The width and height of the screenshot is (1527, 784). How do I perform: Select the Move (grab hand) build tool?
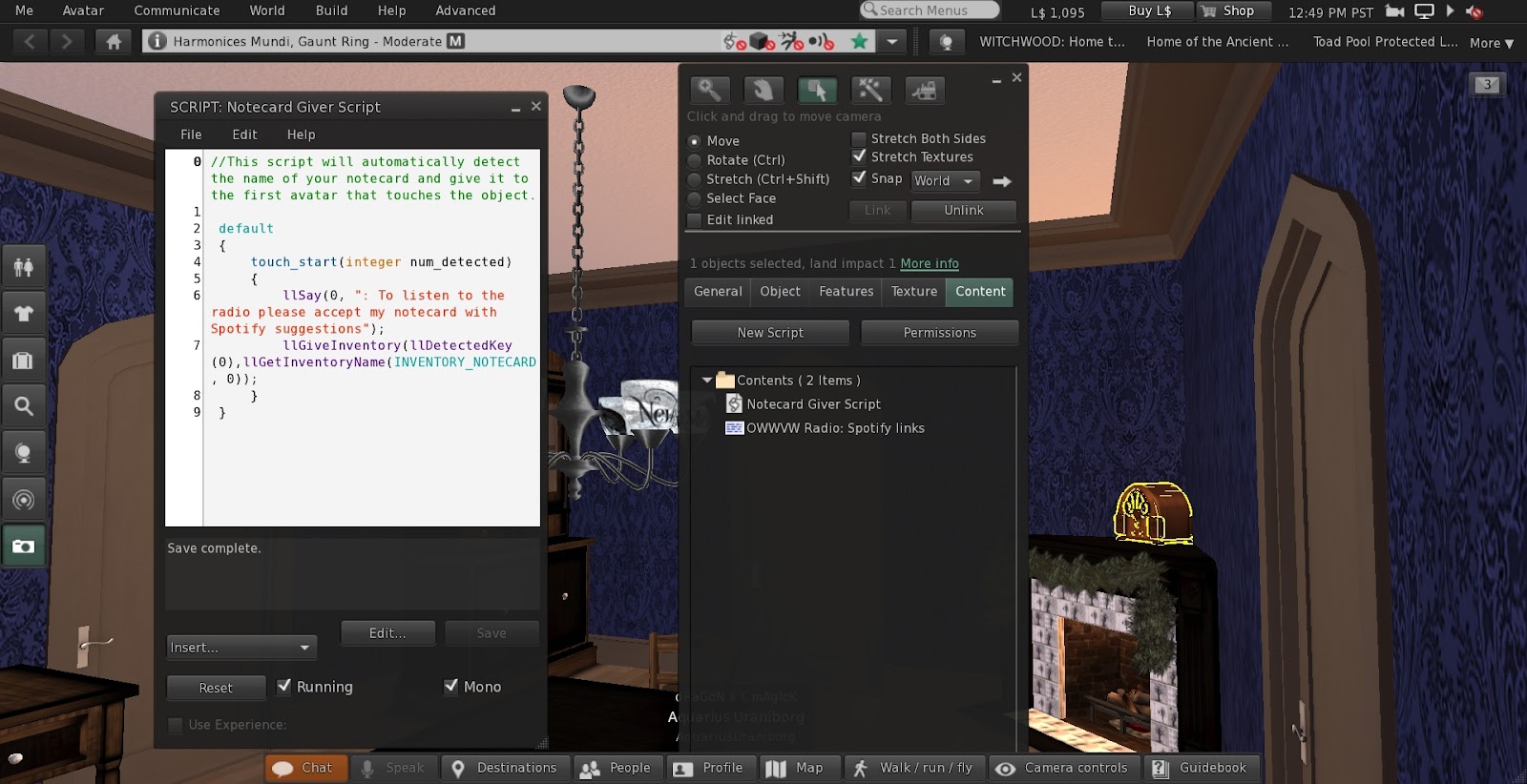(x=763, y=90)
